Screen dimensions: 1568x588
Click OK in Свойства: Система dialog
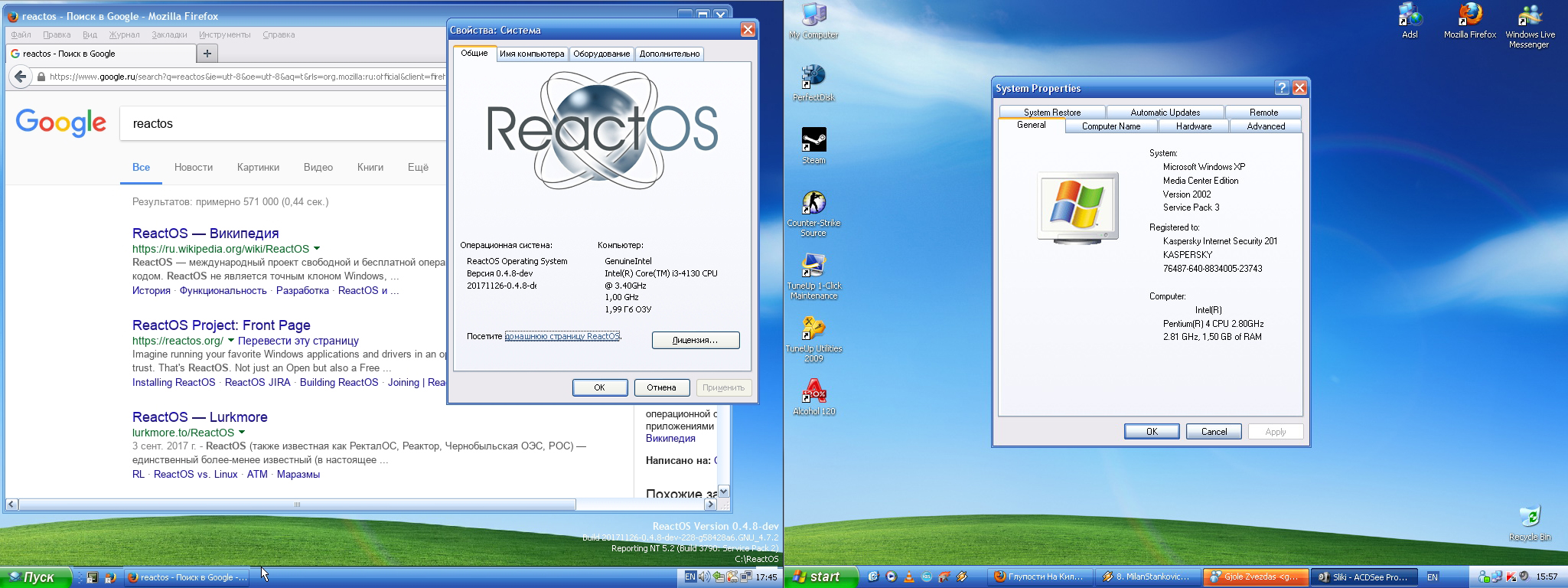click(x=600, y=387)
